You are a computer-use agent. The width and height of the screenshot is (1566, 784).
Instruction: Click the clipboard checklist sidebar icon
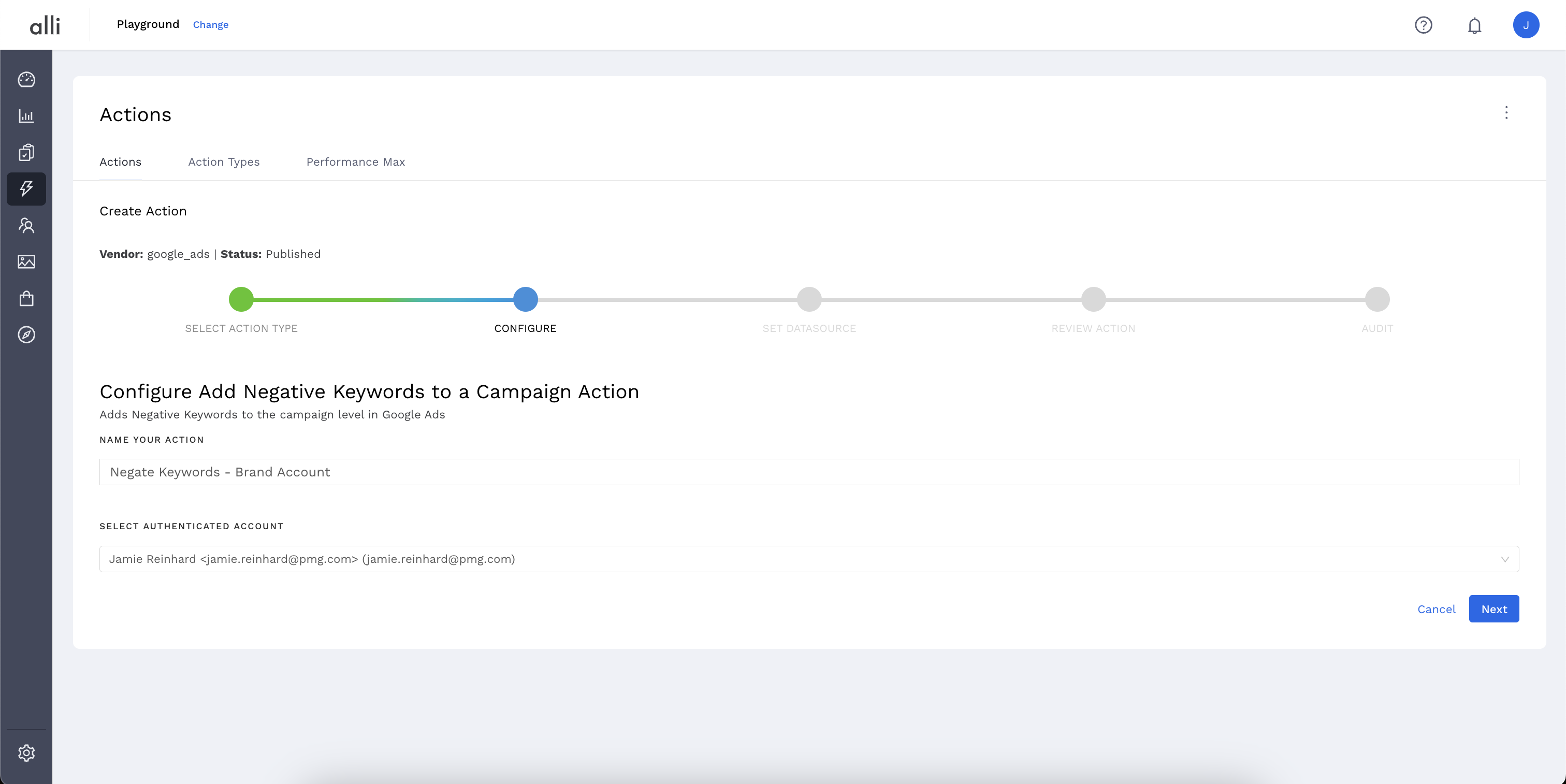point(26,153)
